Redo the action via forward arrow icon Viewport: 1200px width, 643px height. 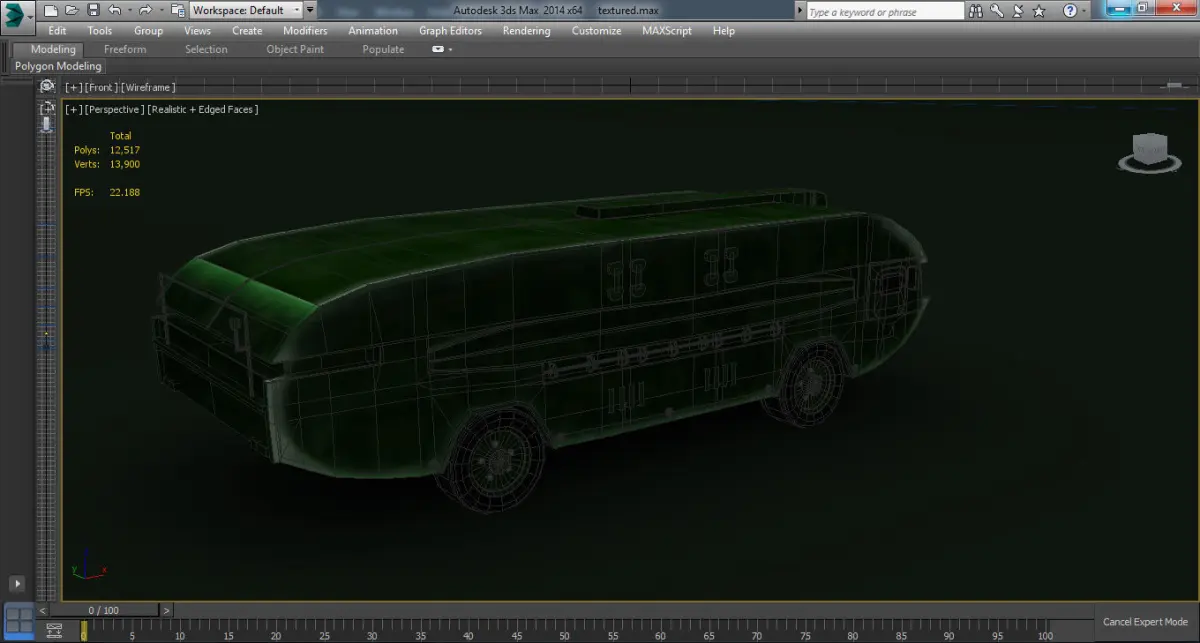point(145,10)
